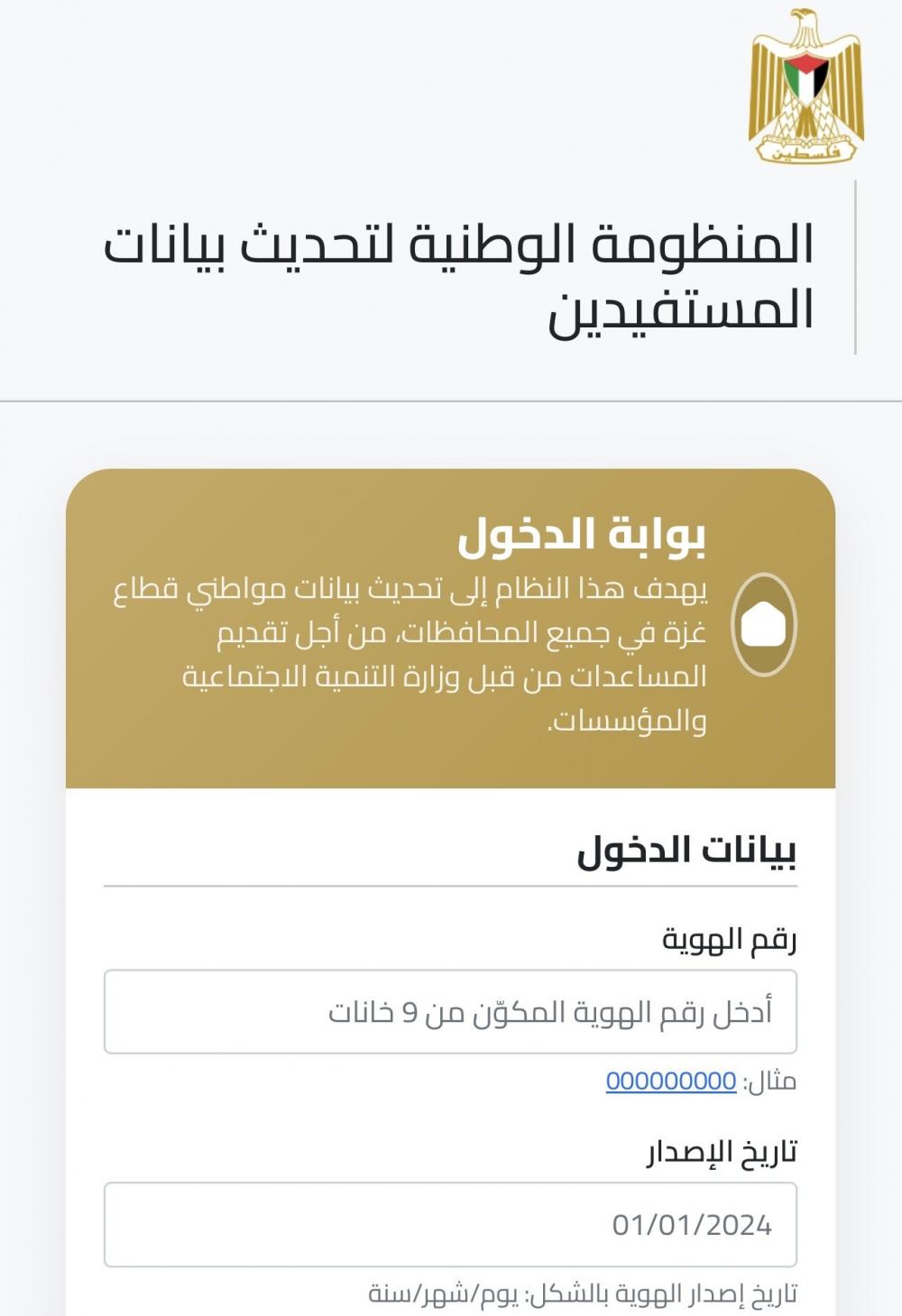
Task: Click the divider line under بيانات الدخول
Action: 450,886
